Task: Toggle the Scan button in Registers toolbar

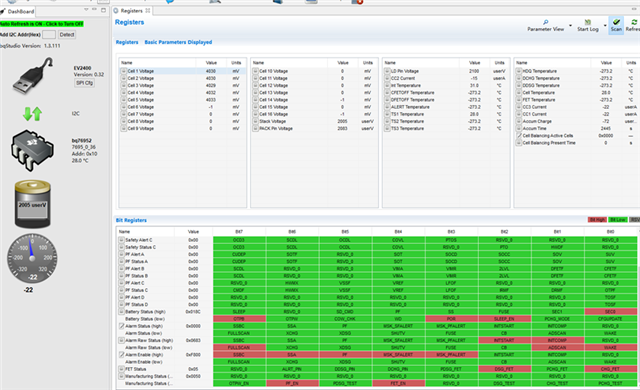Action: tap(616, 25)
